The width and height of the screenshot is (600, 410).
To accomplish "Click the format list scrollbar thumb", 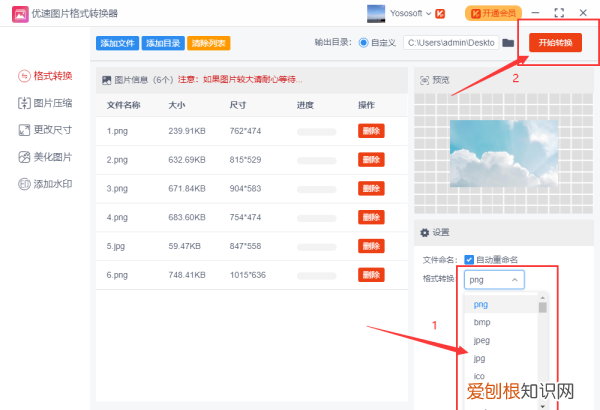I will pos(542,307).
